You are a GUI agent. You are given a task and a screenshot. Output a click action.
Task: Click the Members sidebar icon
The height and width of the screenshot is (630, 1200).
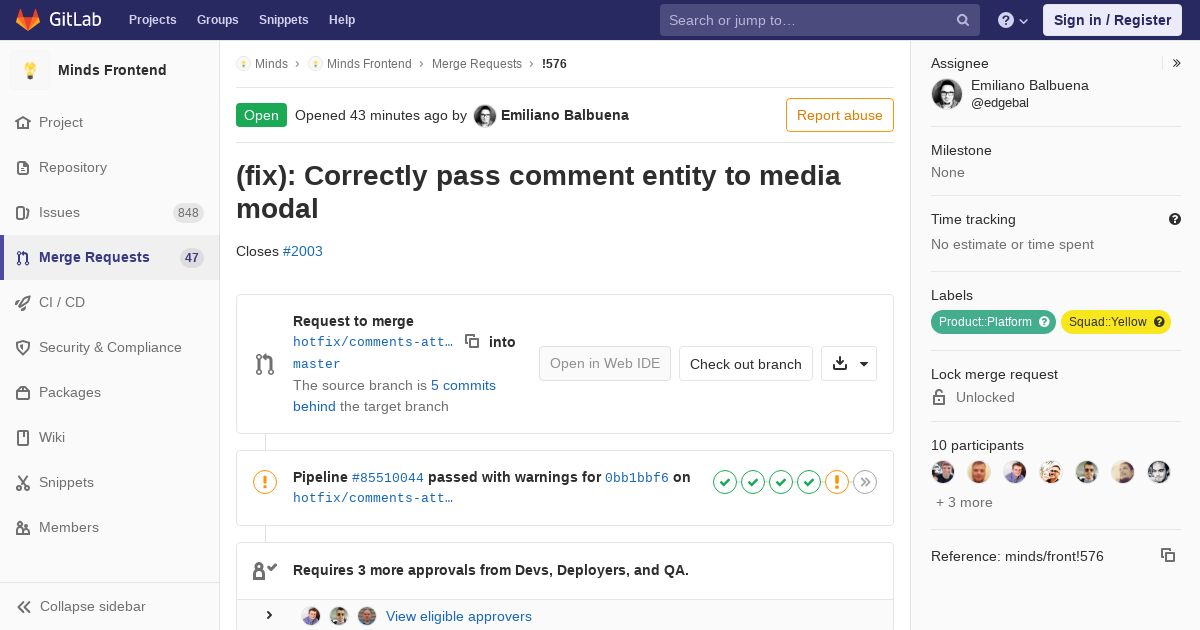pos(23,528)
